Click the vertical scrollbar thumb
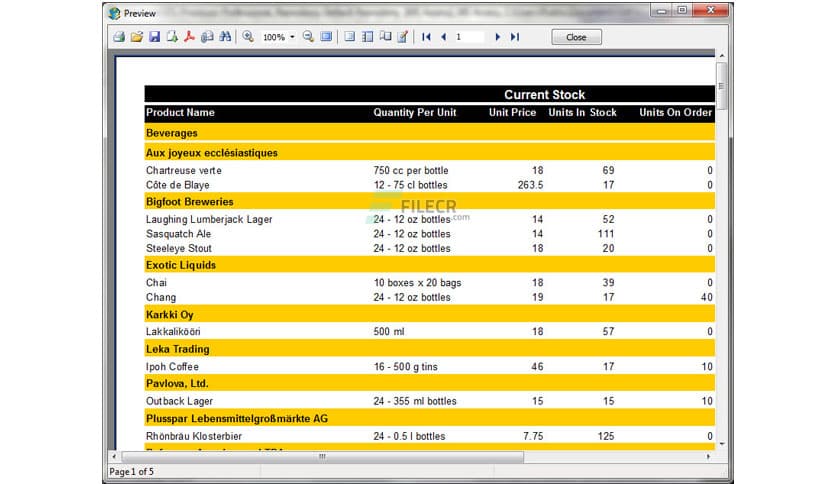The width and height of the screenshot is (836, 484). pos(721,86)
